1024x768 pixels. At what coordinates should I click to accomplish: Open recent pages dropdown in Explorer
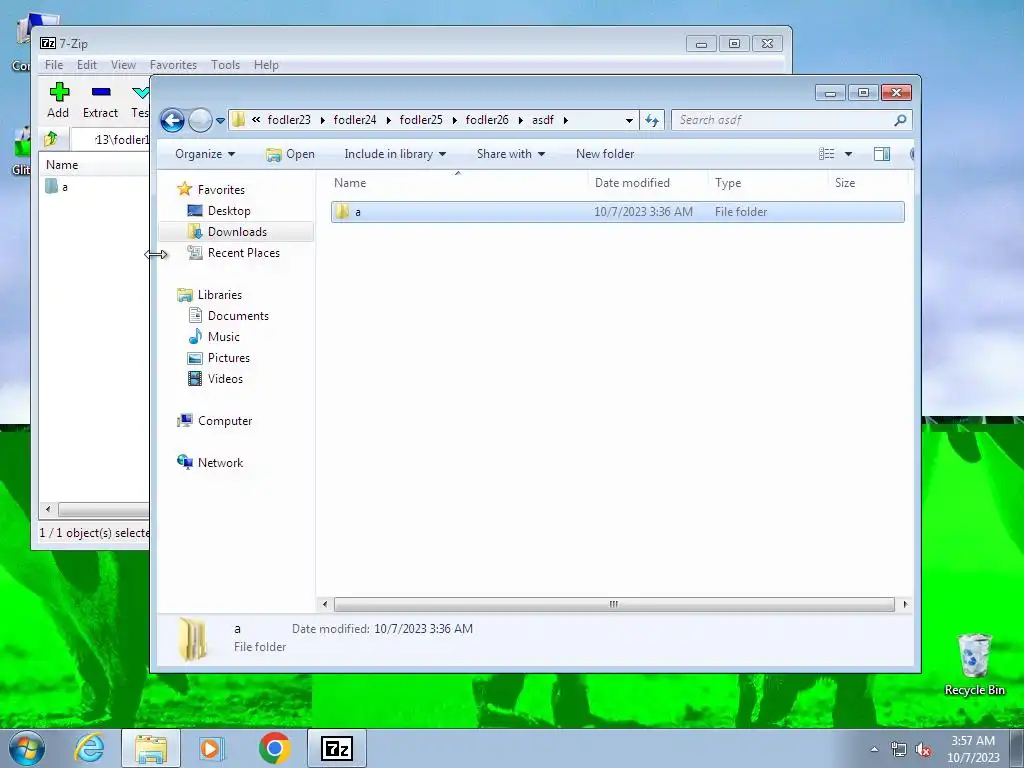point(221,121)
